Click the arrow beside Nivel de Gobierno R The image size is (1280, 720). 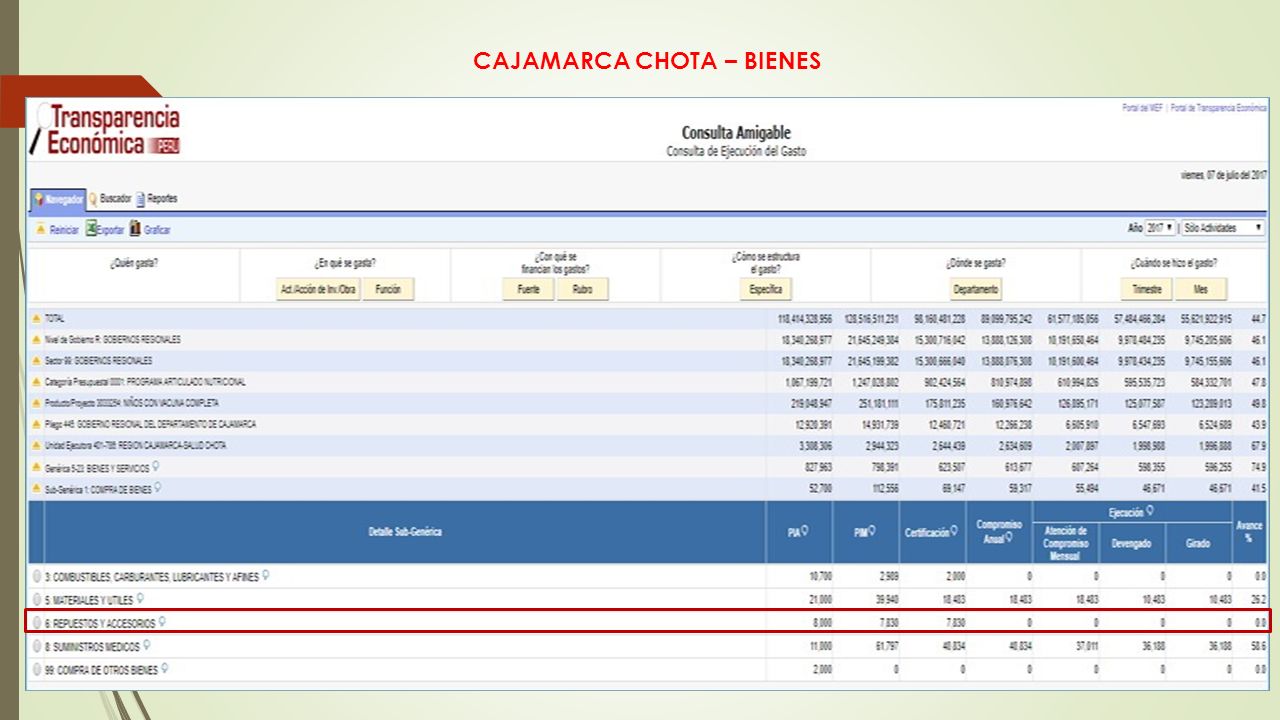click(x=37, y=340)
